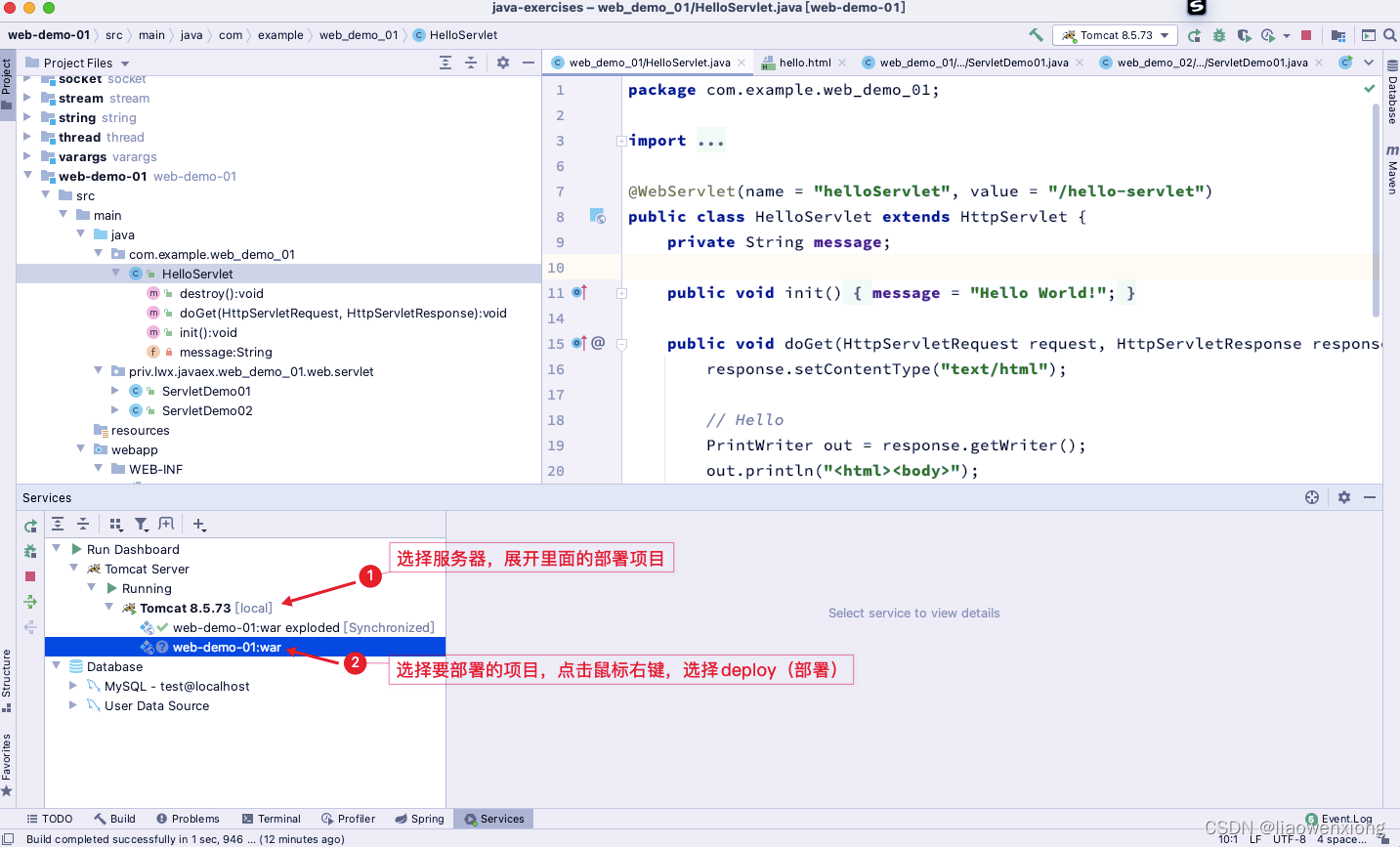Stop the service with the red square in Services
1400x847 pixels.
click(x=30, y=576)
